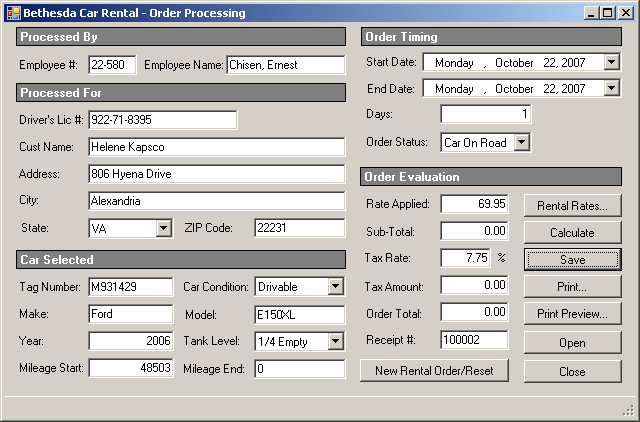Viewport: 640px width, 422px height.
Task: Click the Close button at bottom right
Action: click(x=573, y=371)
